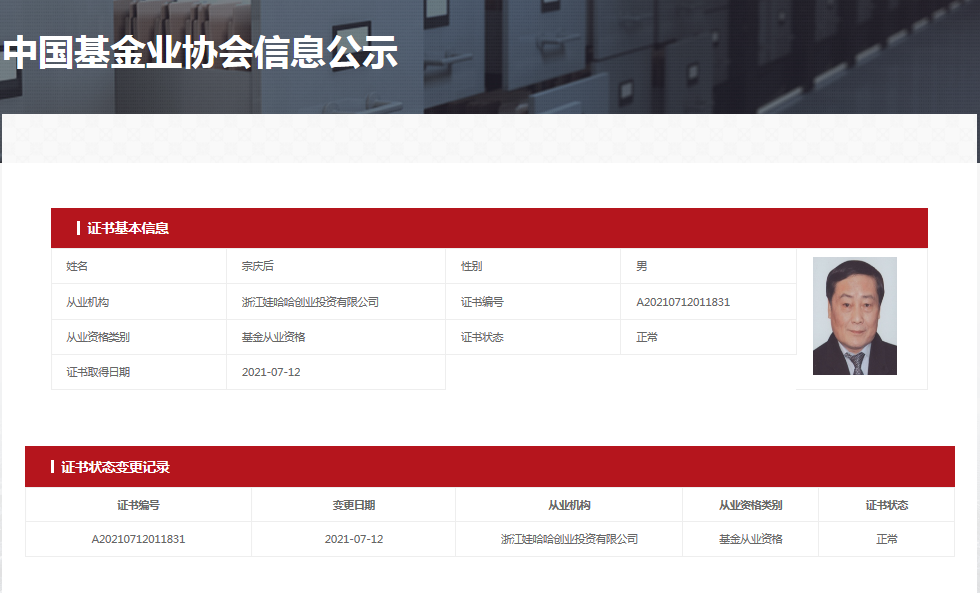The width and height of the screenshot is (980, 593).
Task: Open the certificate holder's photo
Action: tap(854, 316)
